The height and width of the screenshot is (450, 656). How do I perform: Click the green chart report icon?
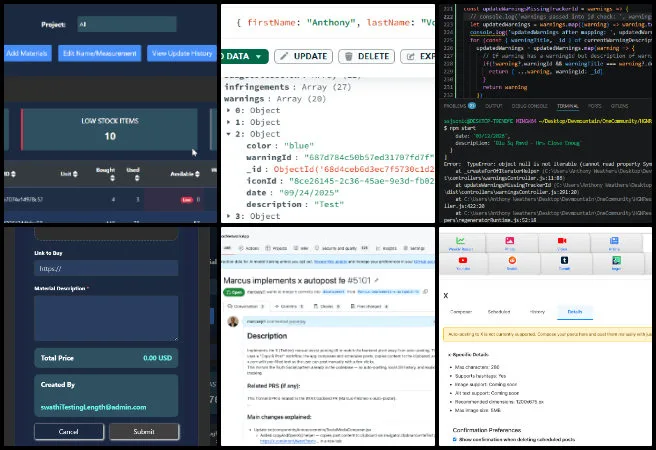[460, 240]
